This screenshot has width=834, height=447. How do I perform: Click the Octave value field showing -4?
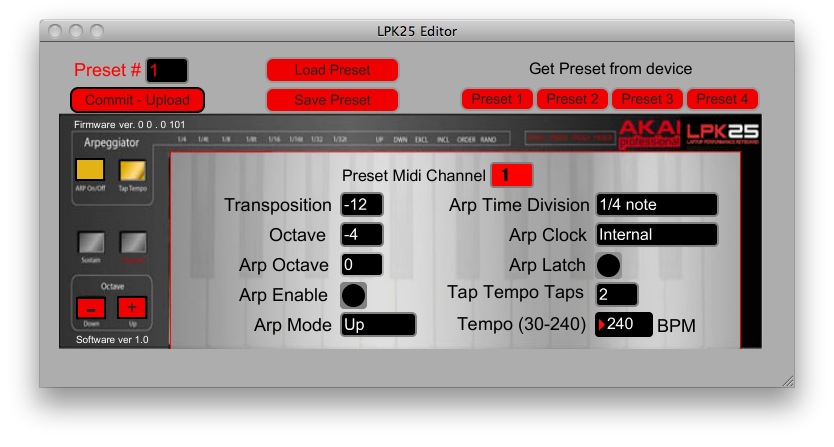click(362, 235)
